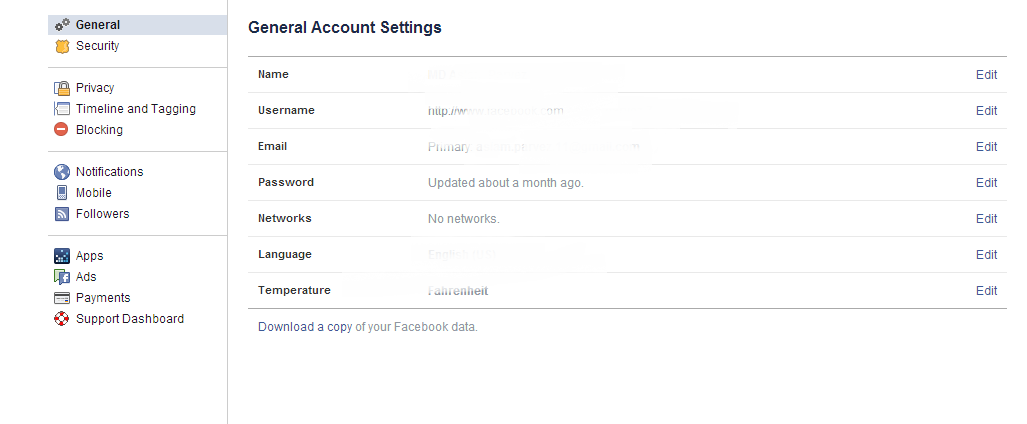Screen dimensions: 1027x424
Task: Edit the Email setting
Action: (x=986, y=147)
